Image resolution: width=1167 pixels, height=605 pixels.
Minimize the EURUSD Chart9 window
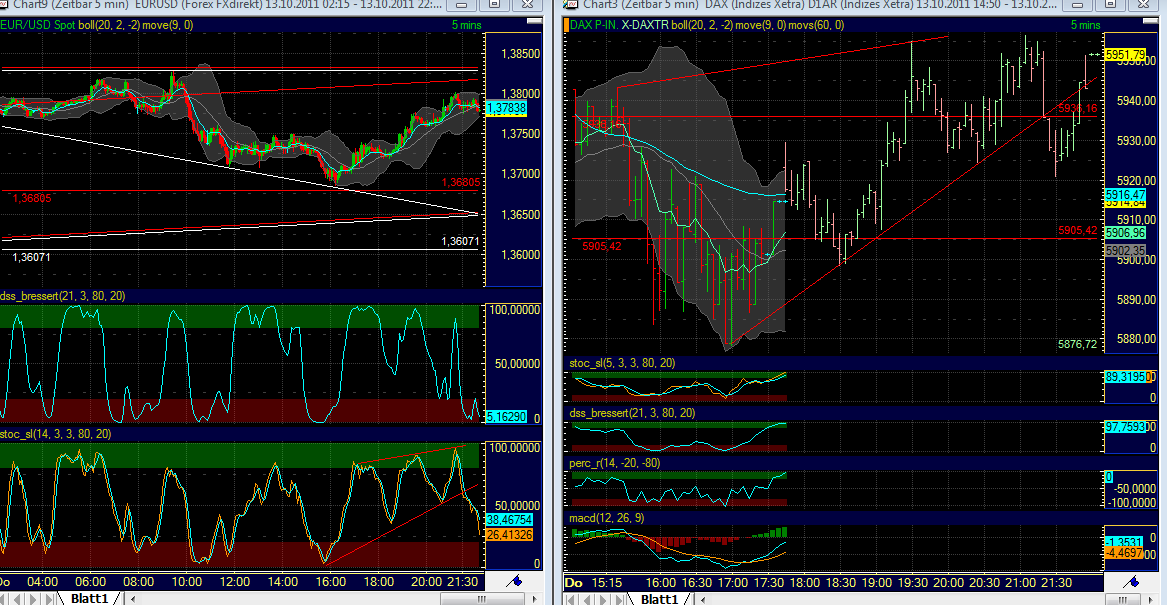click(x=461, y=4)
